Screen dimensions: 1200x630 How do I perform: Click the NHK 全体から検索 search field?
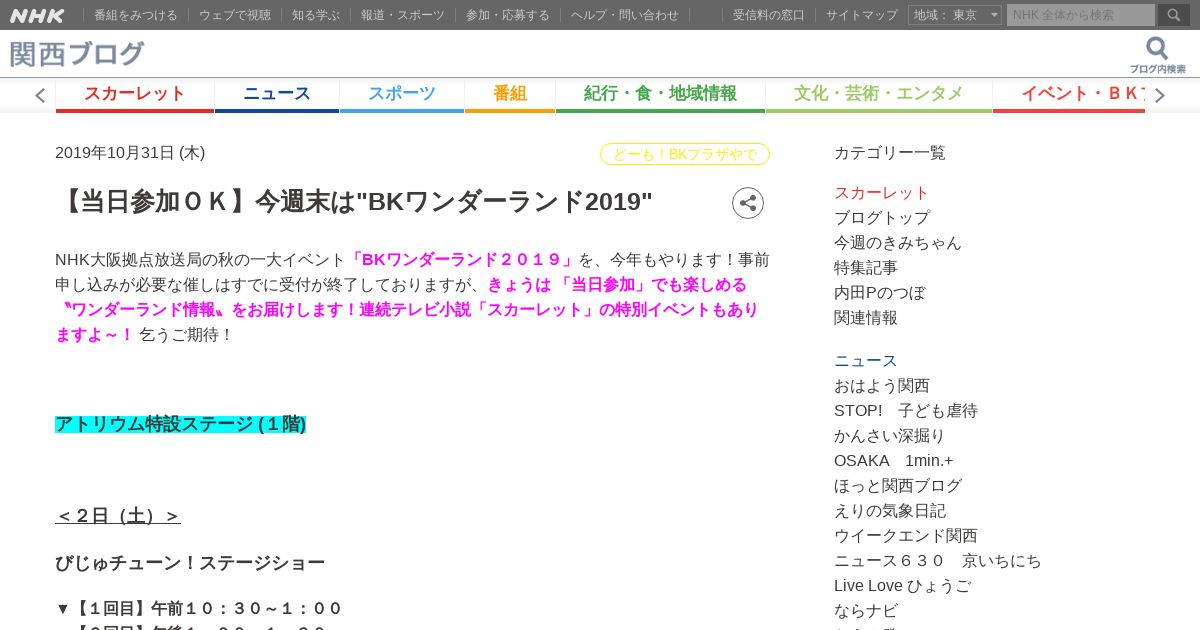tap(1081, 15)
